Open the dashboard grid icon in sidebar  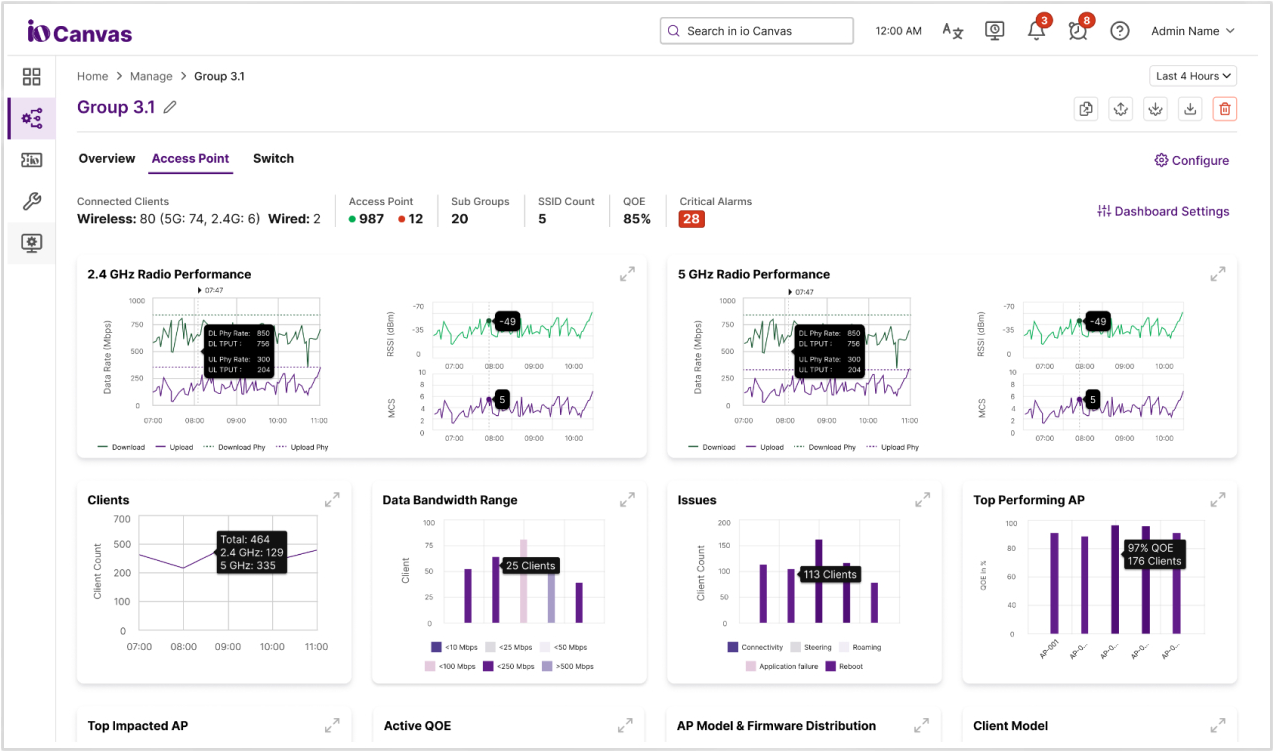pos(32,77)
